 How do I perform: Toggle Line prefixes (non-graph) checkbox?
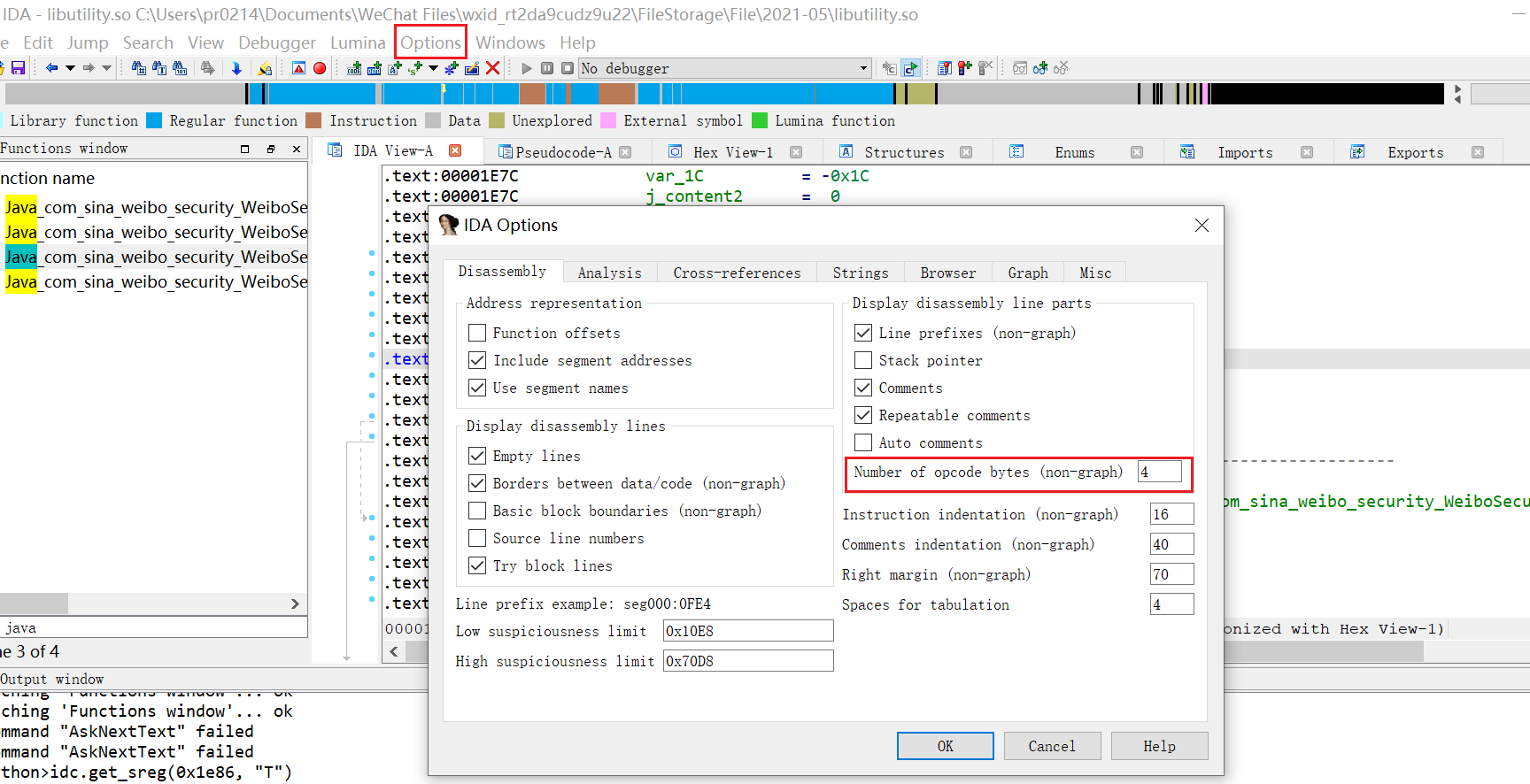pos(863,333)
